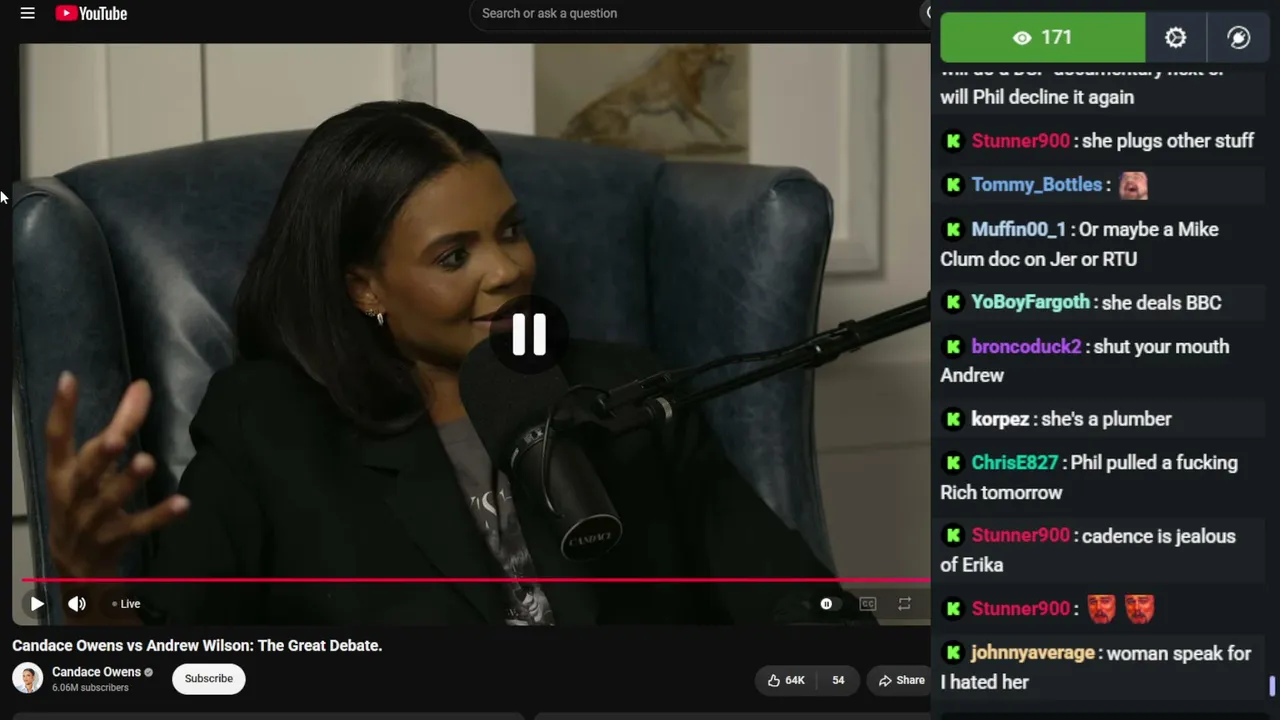Image resolution: width=1280 pixels, height=720 pixels.
Task: Select the message 'she's a plumber'
Action: 1106,419
